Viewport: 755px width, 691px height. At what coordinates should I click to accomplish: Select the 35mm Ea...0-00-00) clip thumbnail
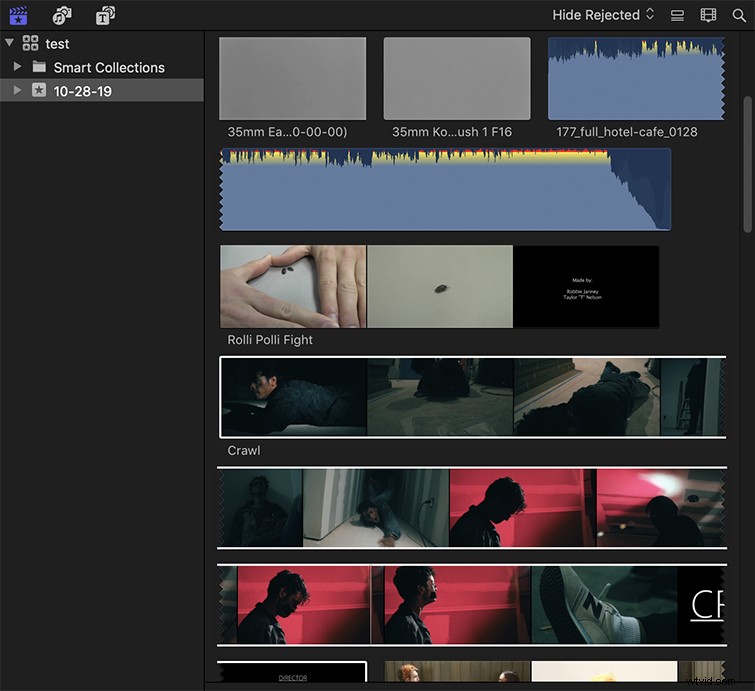pyautogui.click(x=293, y=78)
